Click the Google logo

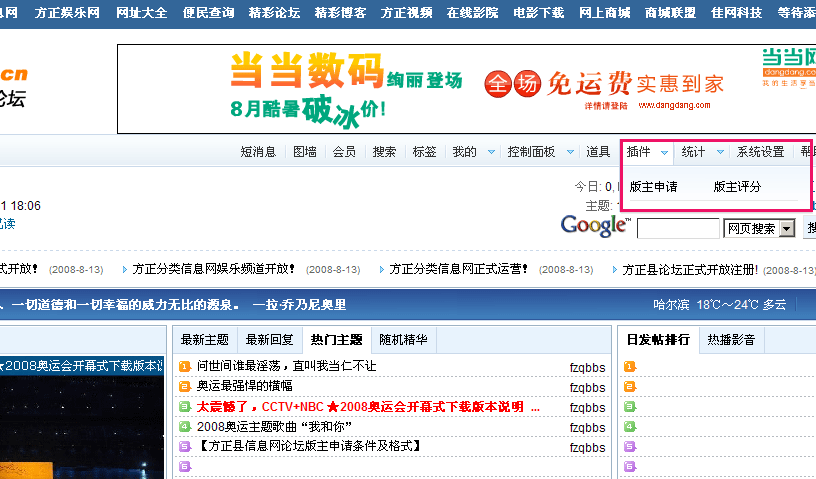596,226
